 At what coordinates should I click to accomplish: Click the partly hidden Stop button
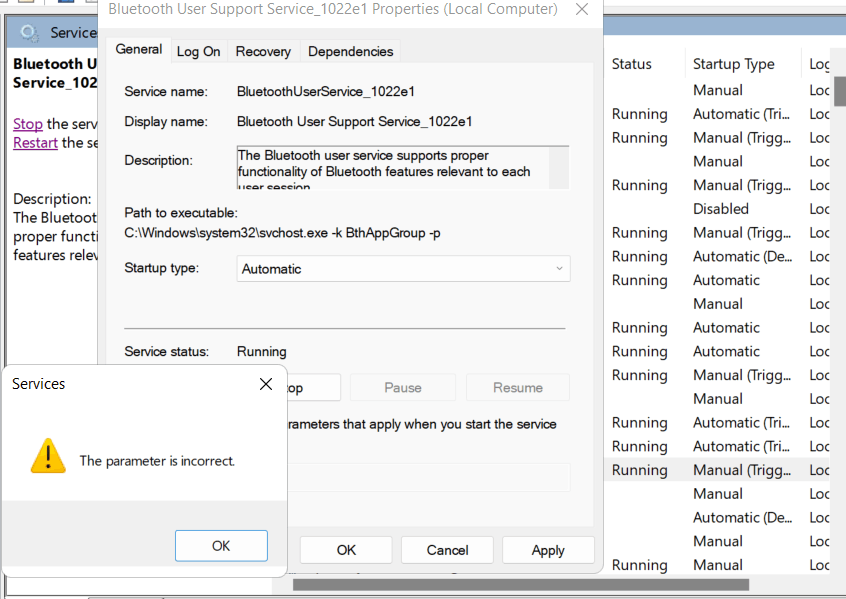tap(313, 387)
